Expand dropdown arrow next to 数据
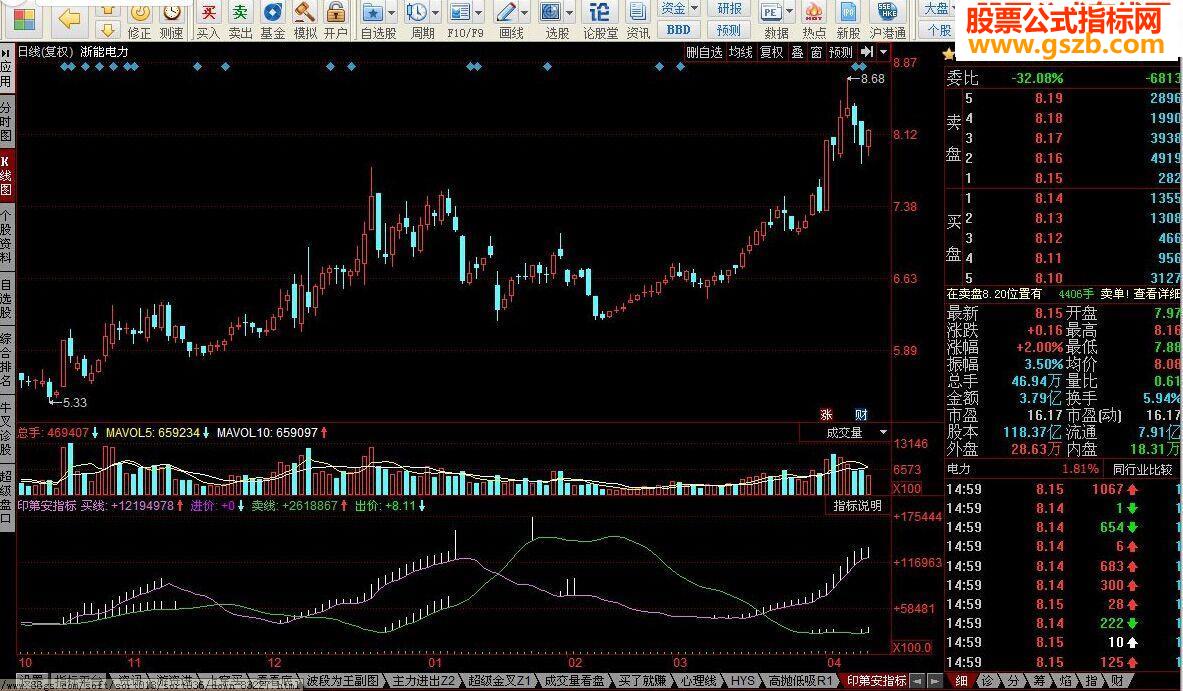 tap(789, 12)
